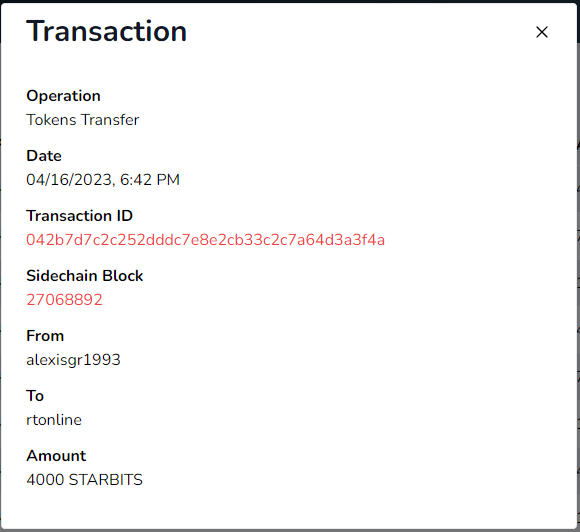Select the Tokens Transfer operation text

point(82,120)
